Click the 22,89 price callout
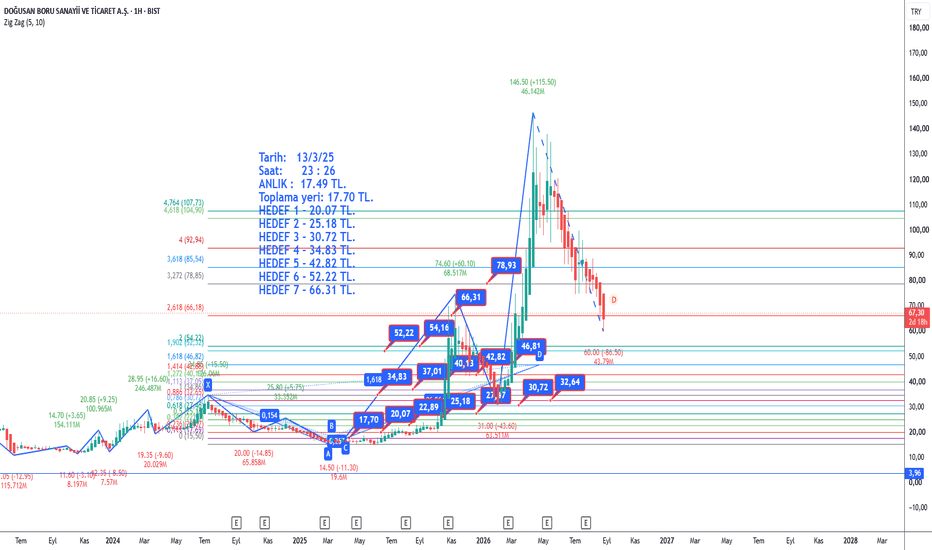 (429, 407)
